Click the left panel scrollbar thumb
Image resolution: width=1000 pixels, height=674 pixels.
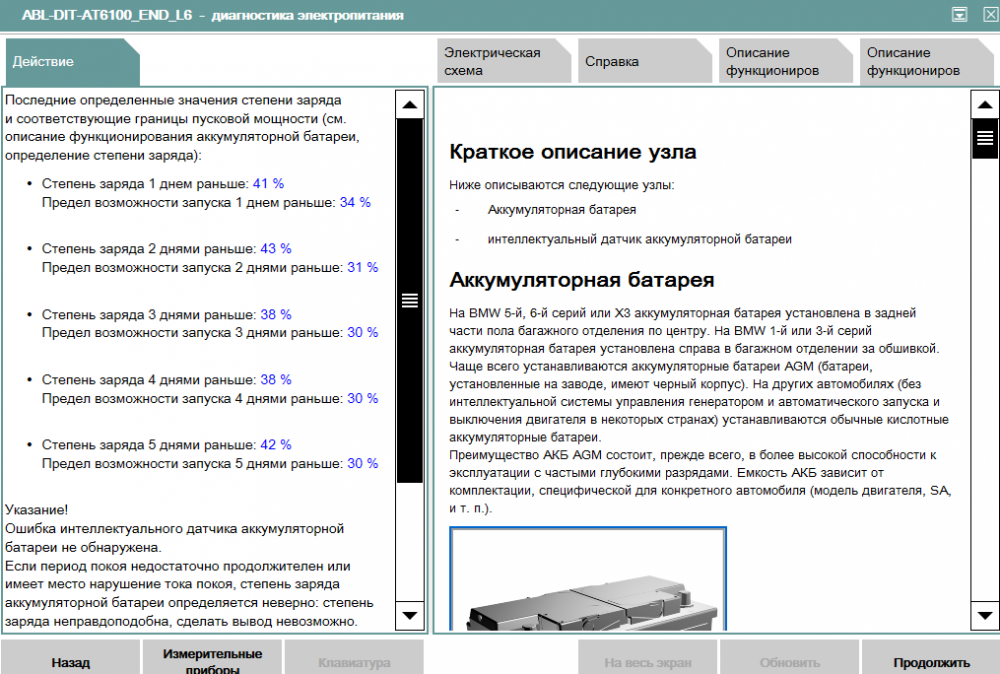[x=410, y=300]
